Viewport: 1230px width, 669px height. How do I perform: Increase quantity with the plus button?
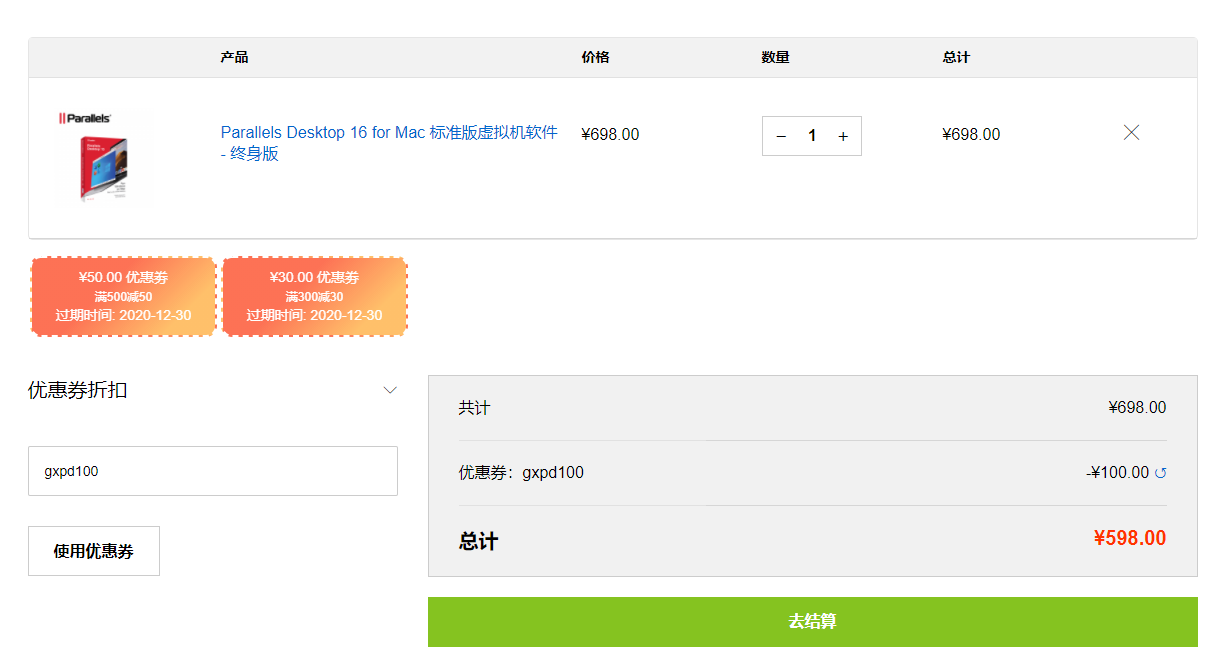coord(843,136)
